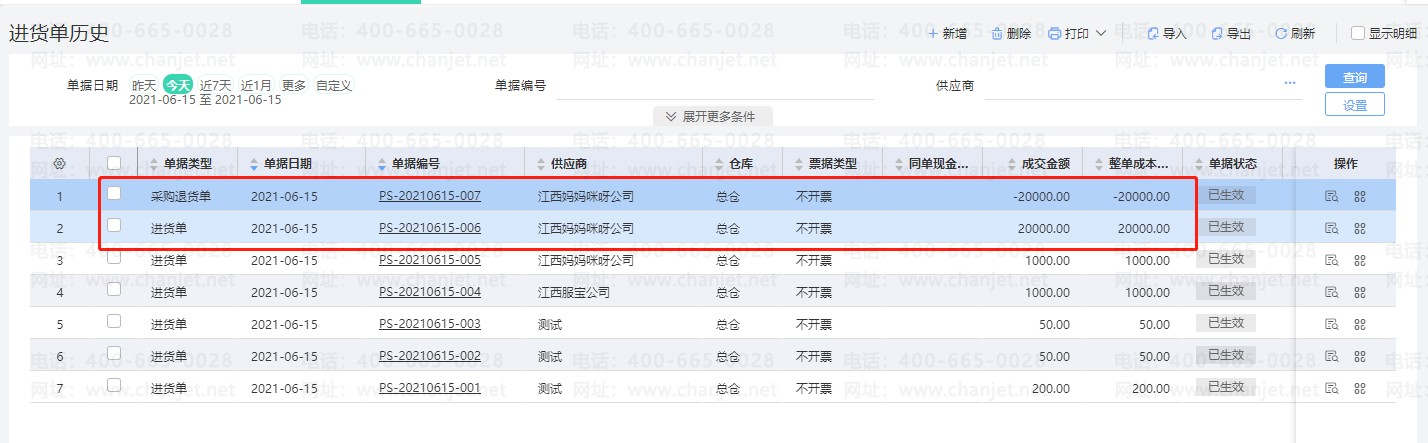Check the box for row PS-20210615-002

[x=114, y=353]
